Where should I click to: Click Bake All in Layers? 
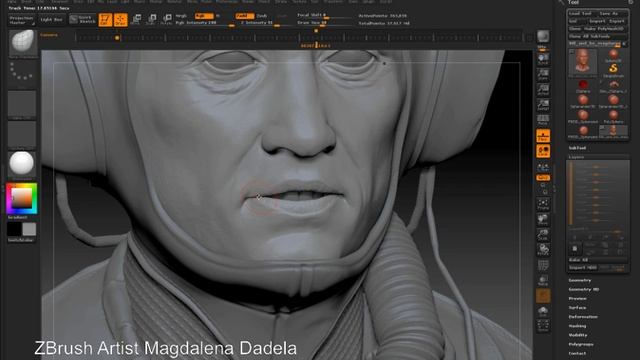coord(598,260)
